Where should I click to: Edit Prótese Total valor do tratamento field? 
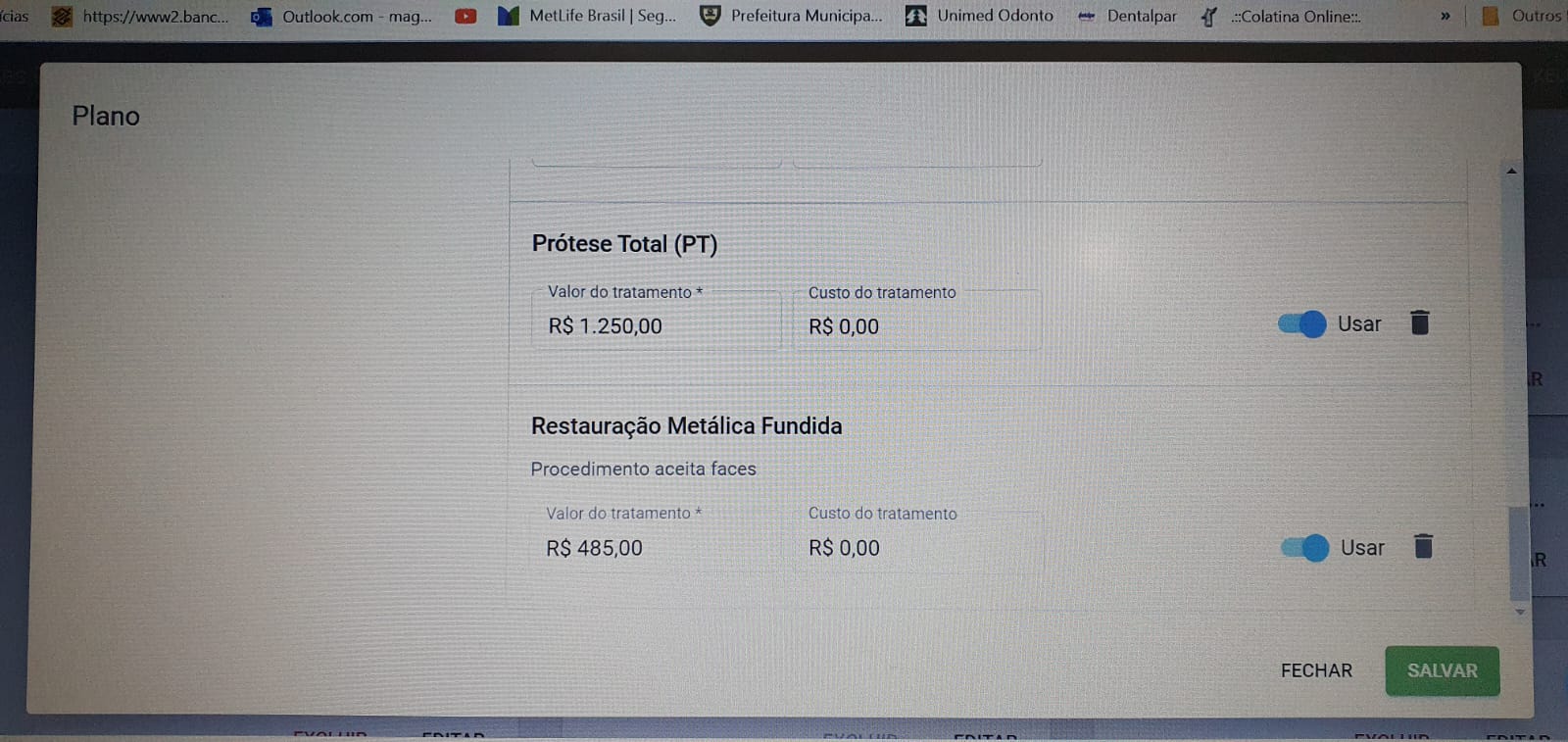click(x=655, y=325)
